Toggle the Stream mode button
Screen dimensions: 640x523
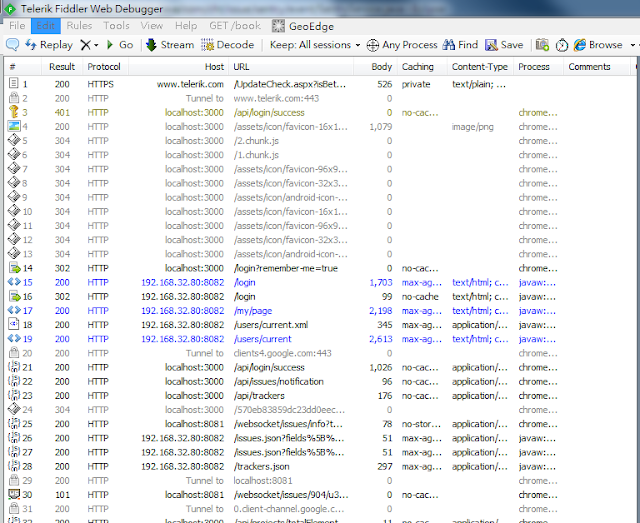click(x=170, y=45)
